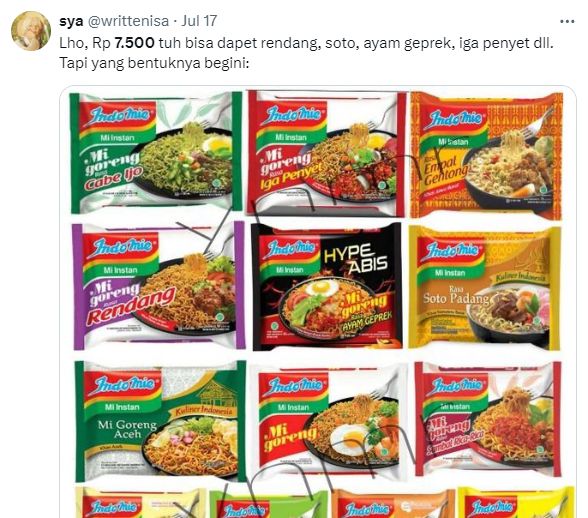Screen dimensions: 588x518
Task: Click the Sambal Rica-Rica noodle package
Action: 488,419
